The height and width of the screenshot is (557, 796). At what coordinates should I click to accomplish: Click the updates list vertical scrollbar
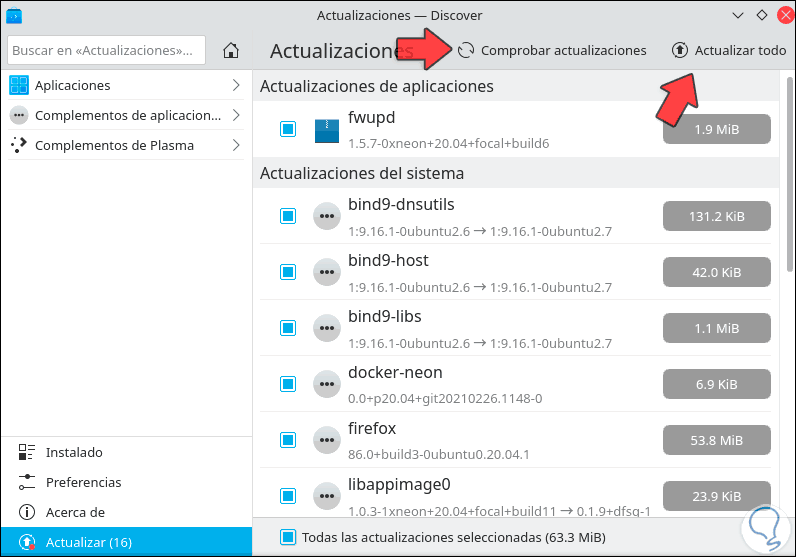pyautogui.click(x=789, y=175)
